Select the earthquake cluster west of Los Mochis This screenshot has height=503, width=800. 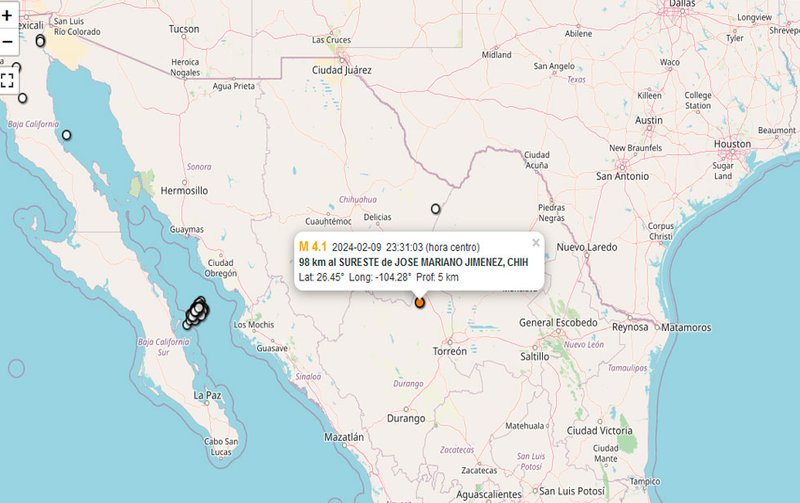(x=196, y=312)
